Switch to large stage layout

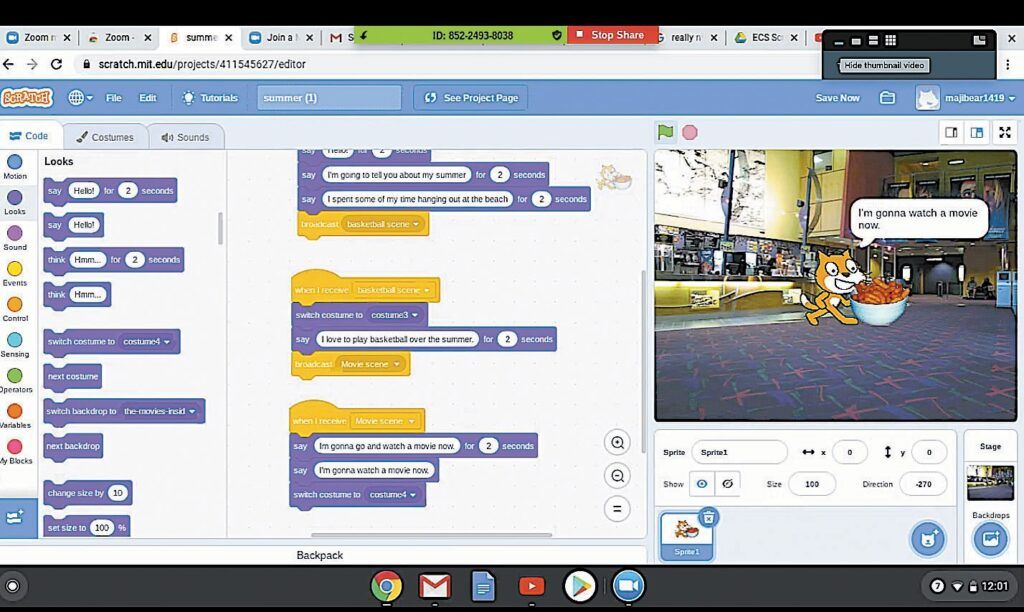point(977,133)
